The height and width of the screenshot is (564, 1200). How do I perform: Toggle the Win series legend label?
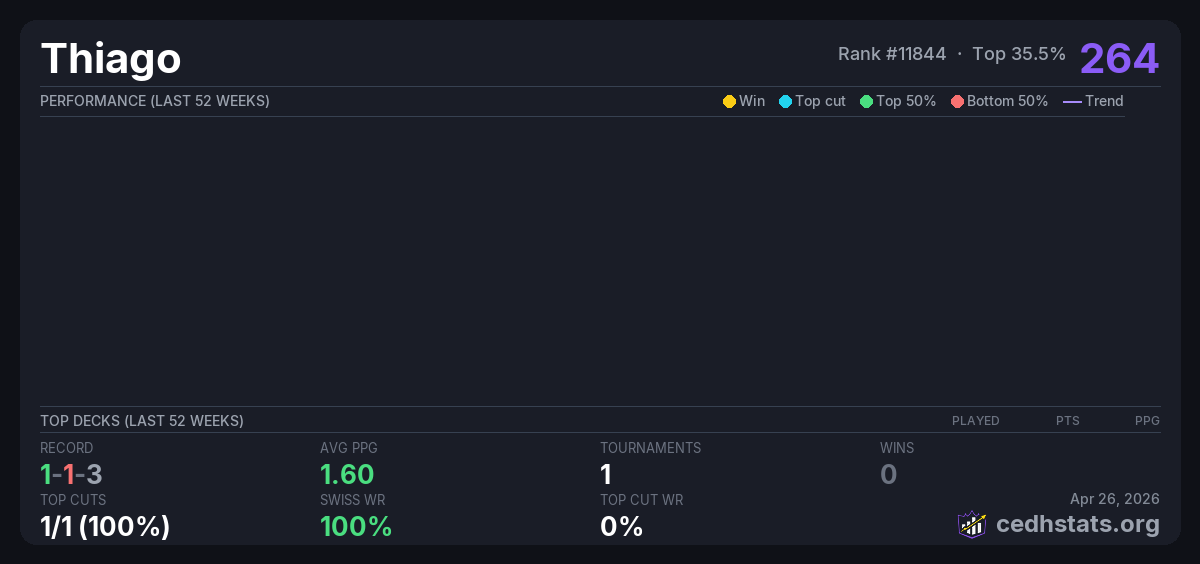(x=752, y=101)
